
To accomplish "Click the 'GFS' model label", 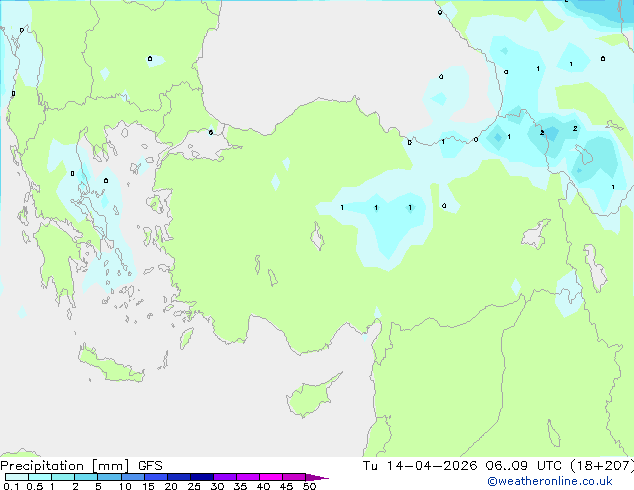I will (x=150, y=466).
